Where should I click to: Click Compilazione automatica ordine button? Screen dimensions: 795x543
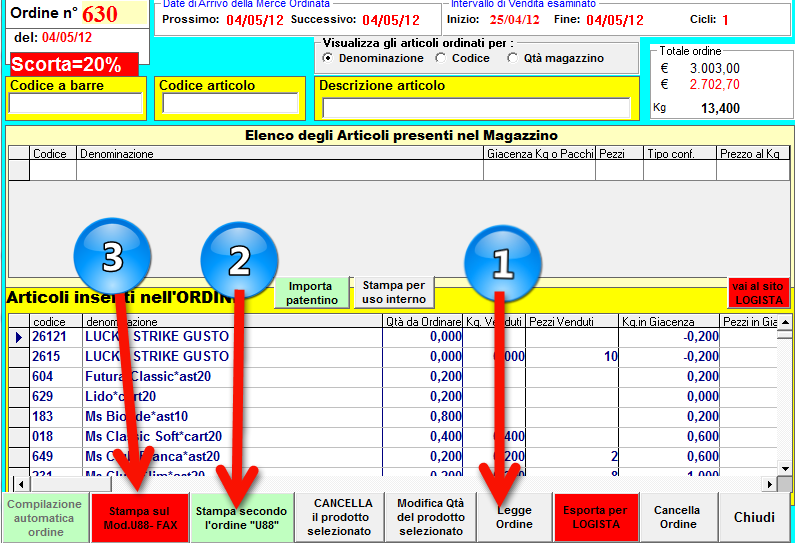(45, 518)
